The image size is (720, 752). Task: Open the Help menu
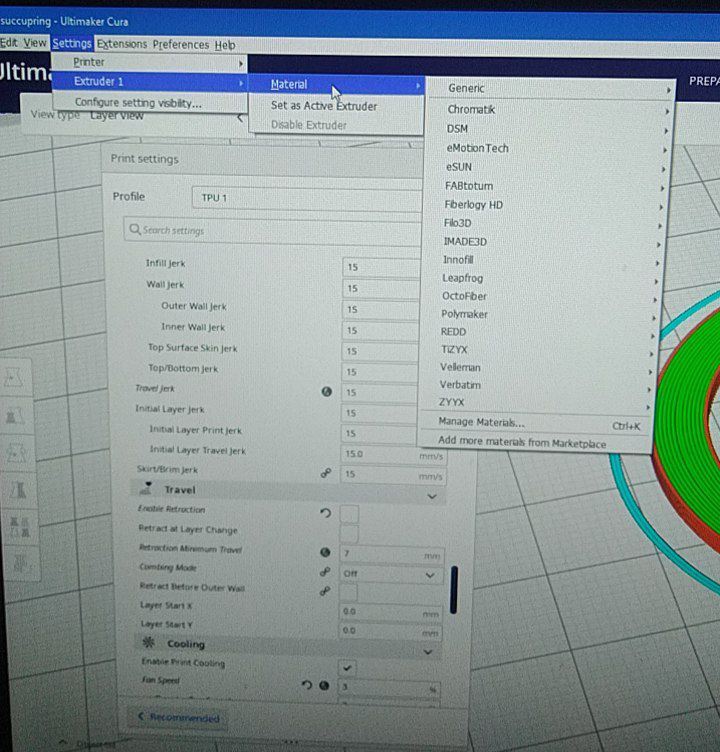[x=225, y=45]
